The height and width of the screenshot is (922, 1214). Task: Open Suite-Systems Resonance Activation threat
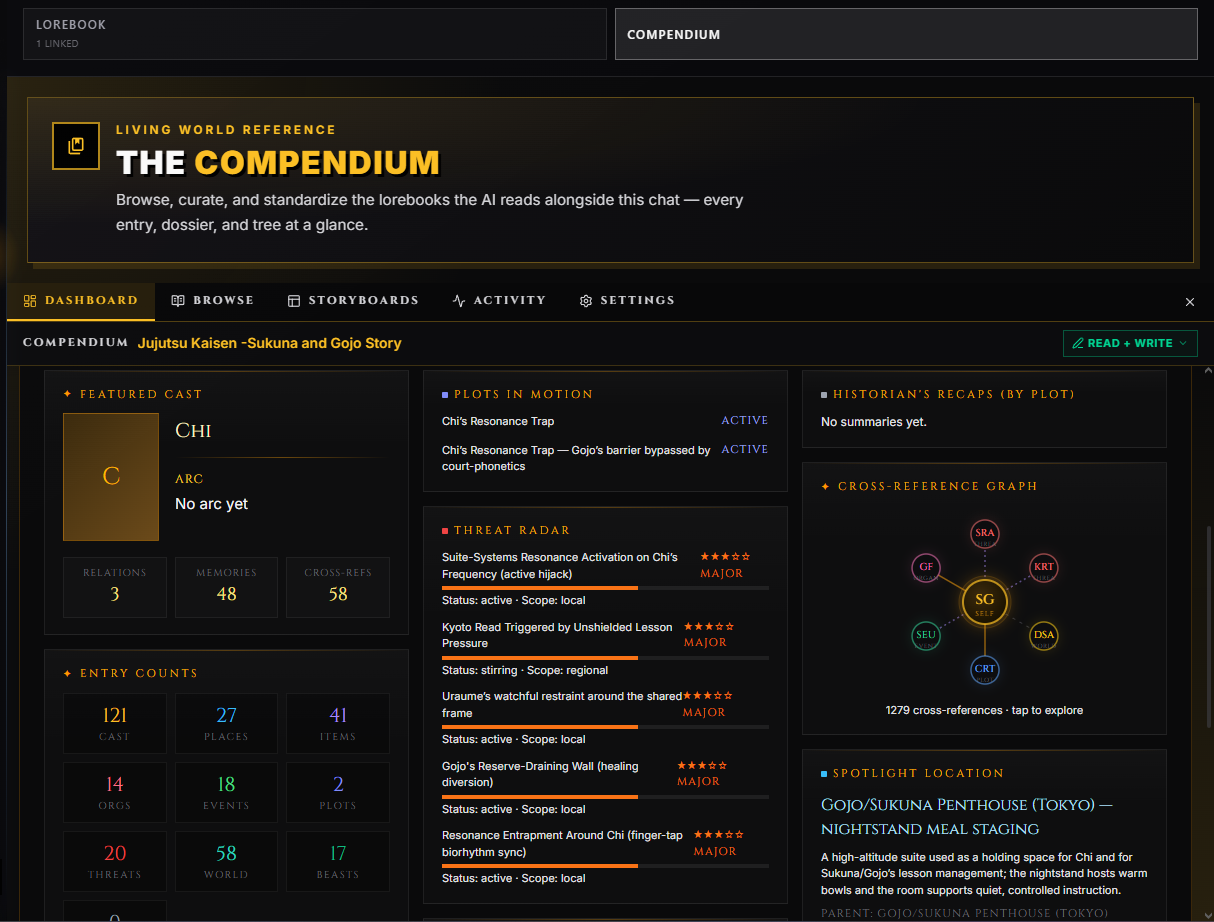point(605,578)
